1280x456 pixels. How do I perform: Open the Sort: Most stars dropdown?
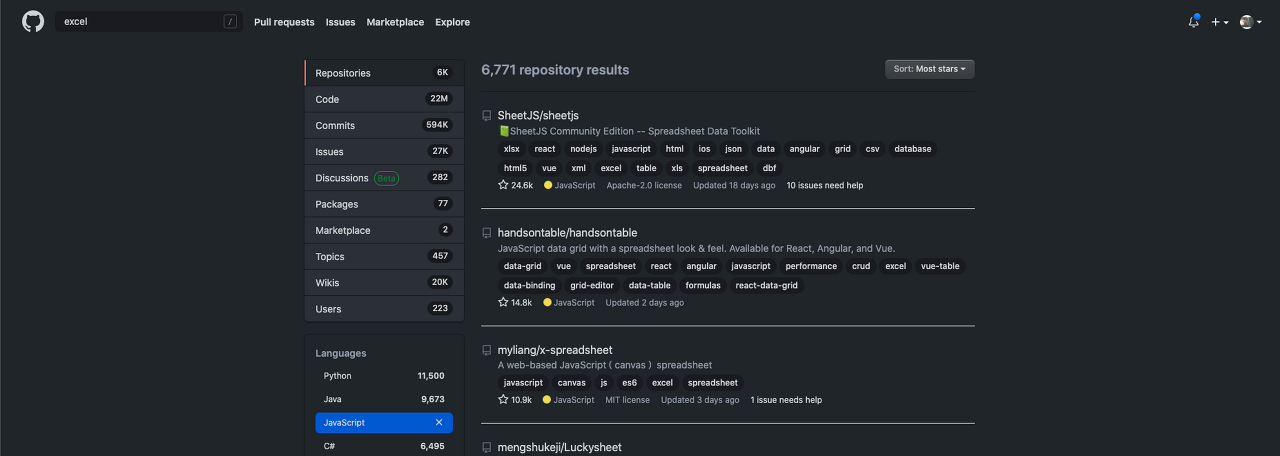tap(930, 69)
